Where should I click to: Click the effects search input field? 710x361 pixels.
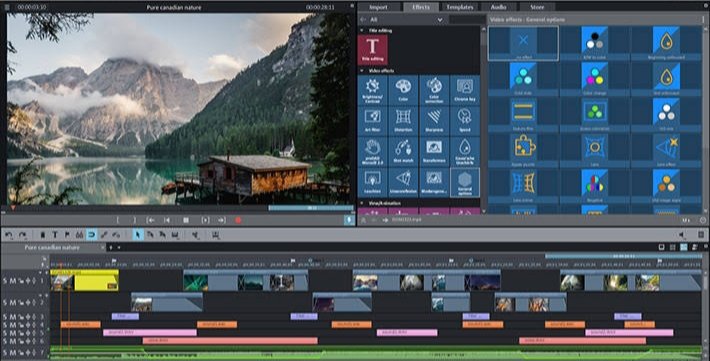click(467, 19)
